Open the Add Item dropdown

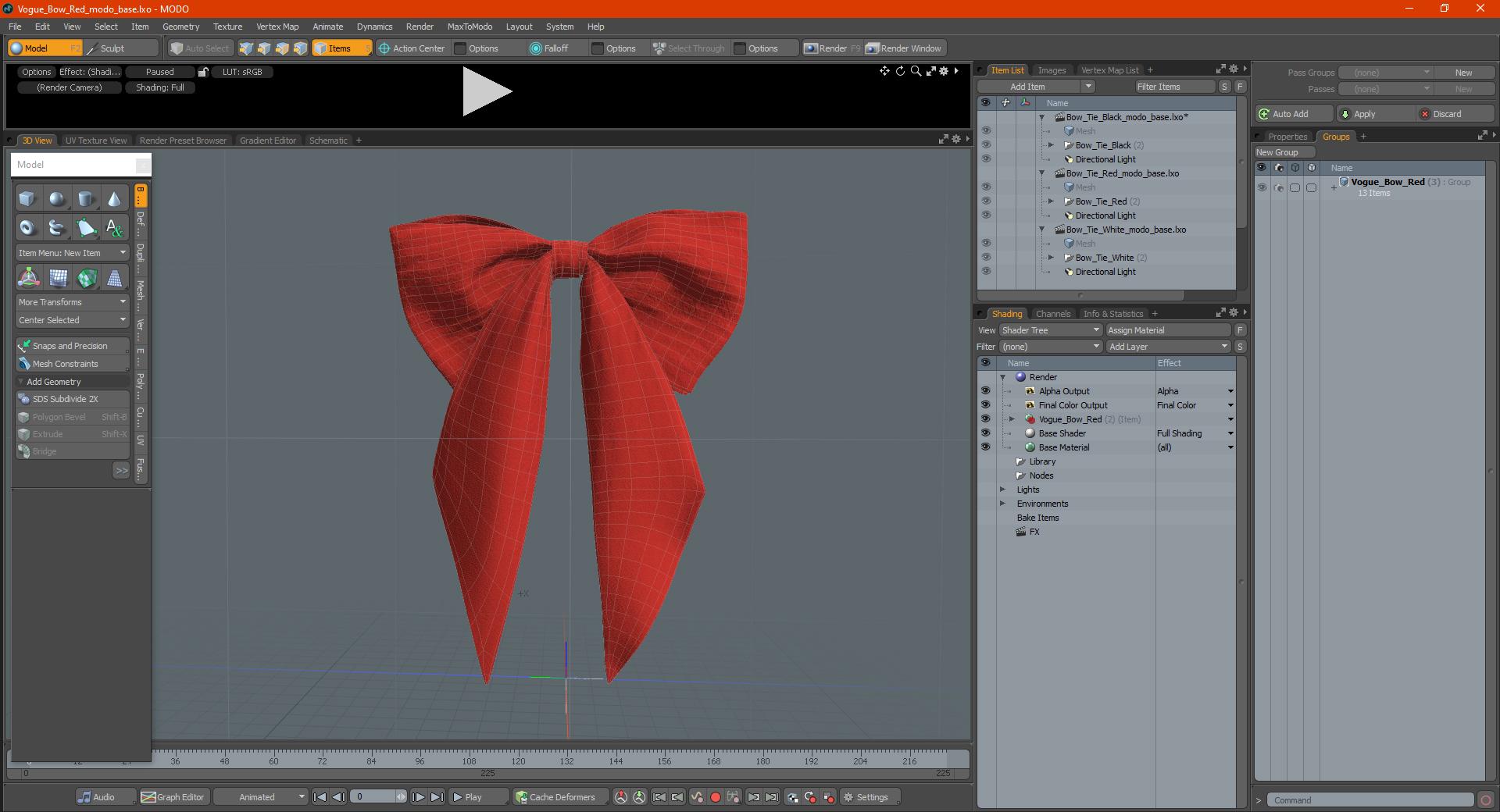pos(1037,87)
